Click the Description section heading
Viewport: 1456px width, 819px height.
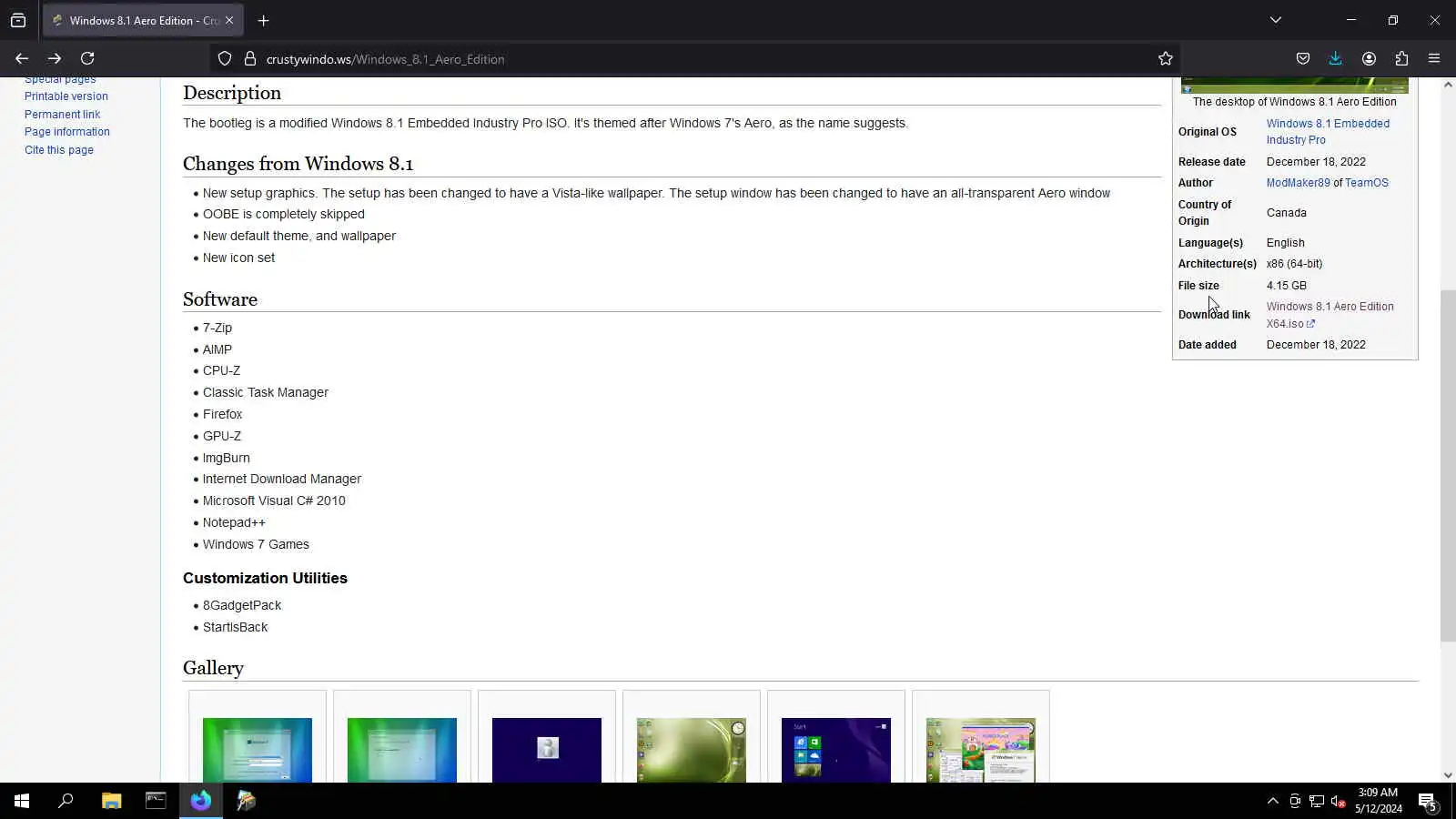point(232,93)
